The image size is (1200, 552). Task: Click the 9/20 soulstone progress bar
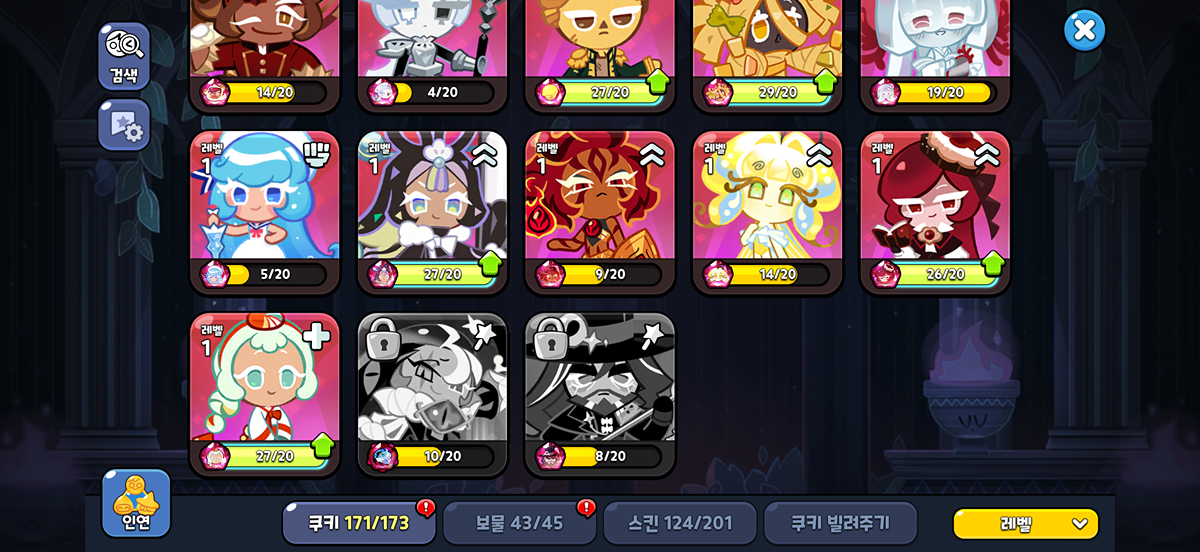pos(600,274)
